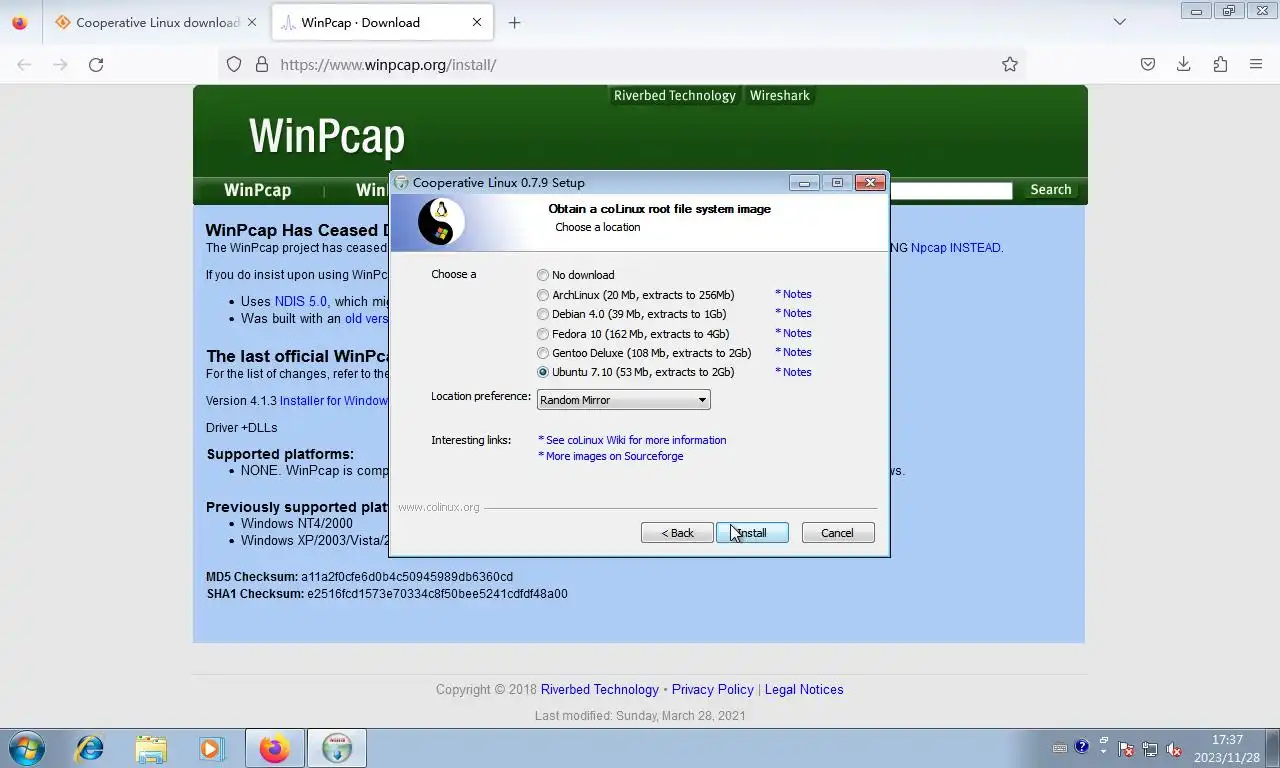The width and height of the screenshot is (1280, 768).
Task: Click the setup window title icon
Action: 402,183
